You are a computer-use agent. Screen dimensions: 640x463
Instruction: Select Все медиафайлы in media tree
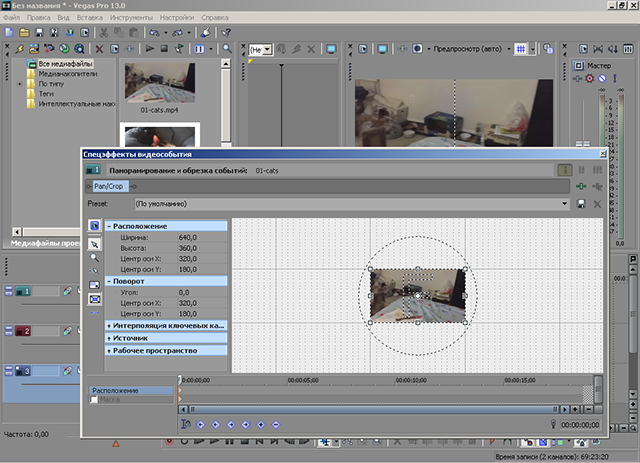pos(65,64)
